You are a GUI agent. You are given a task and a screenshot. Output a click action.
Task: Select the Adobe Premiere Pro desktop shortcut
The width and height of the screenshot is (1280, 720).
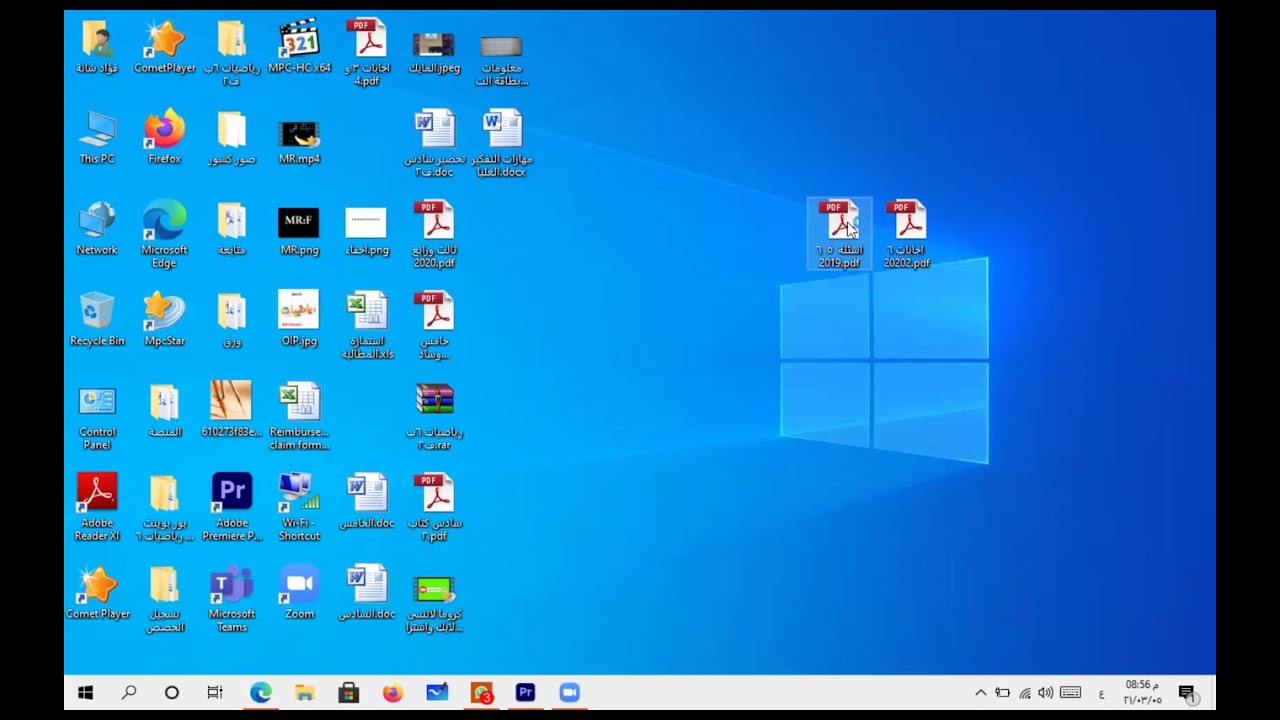tap(232, 508)
